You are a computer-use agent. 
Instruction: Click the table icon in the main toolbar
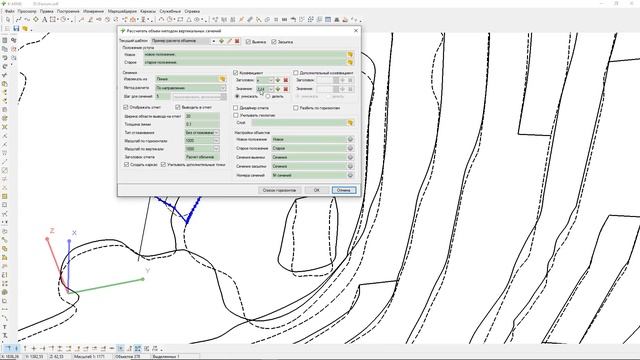click(328, 20)
